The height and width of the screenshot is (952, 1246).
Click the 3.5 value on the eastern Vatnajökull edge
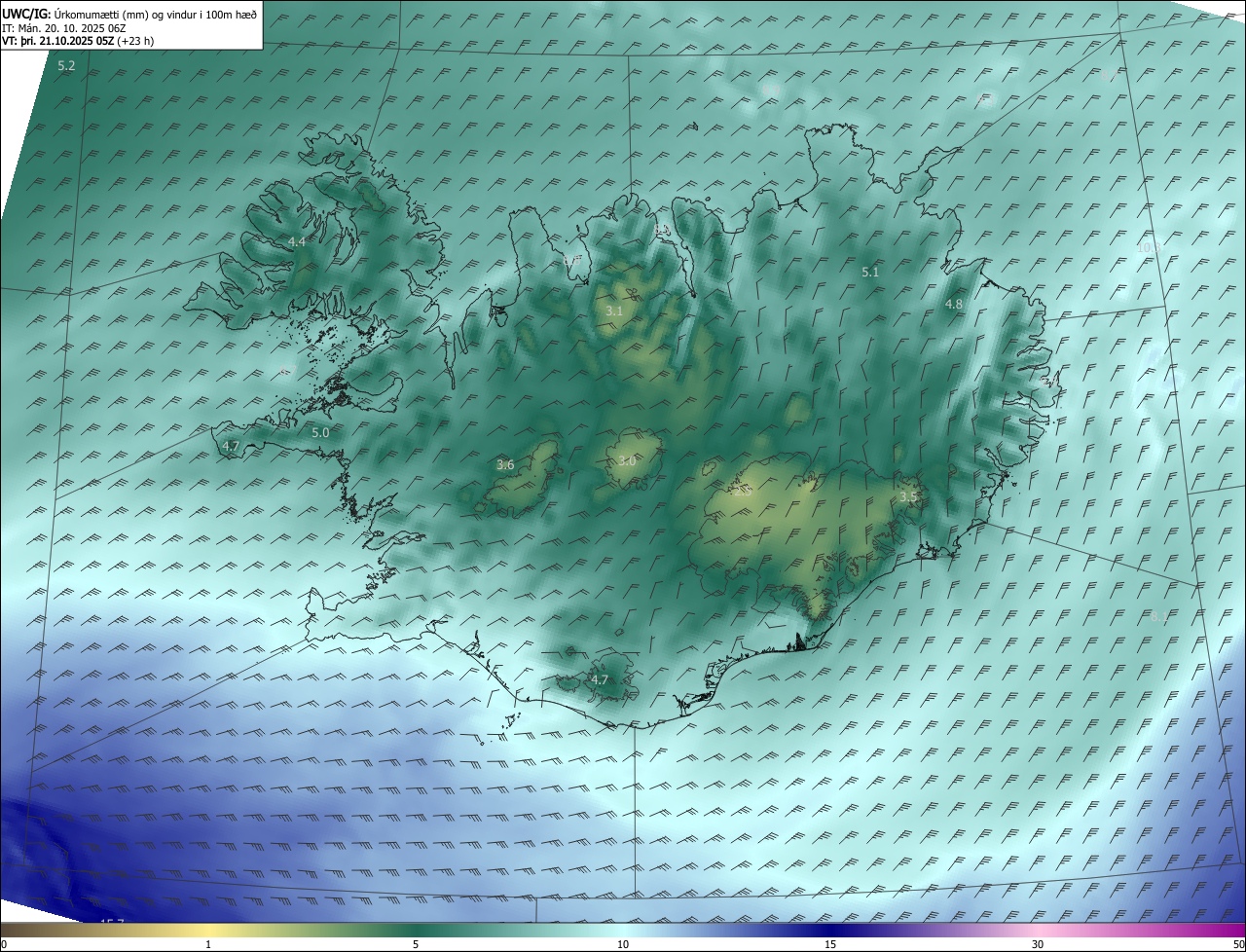coord(908,496)
